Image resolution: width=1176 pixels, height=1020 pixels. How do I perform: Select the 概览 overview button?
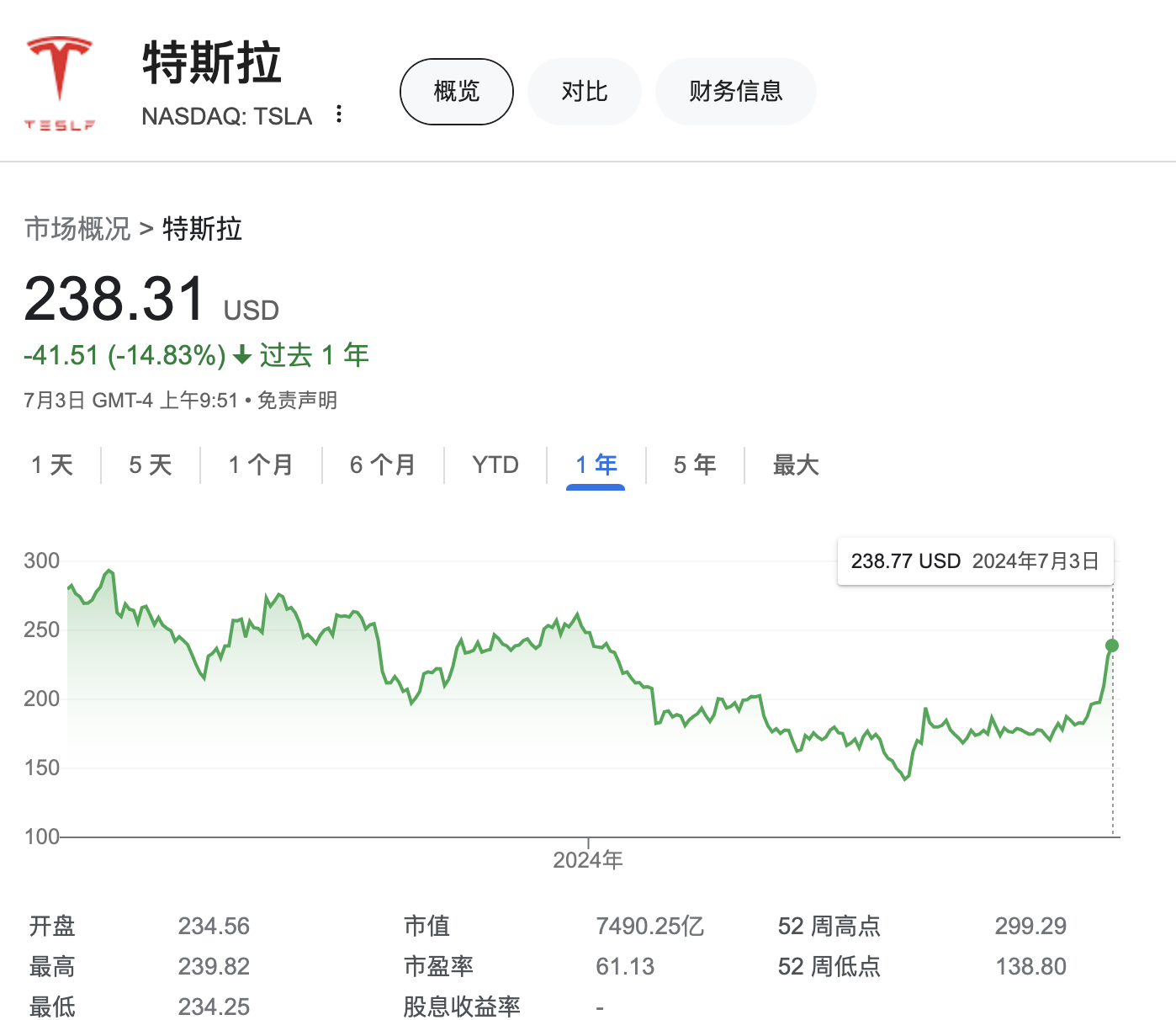(x=456, y=92)
